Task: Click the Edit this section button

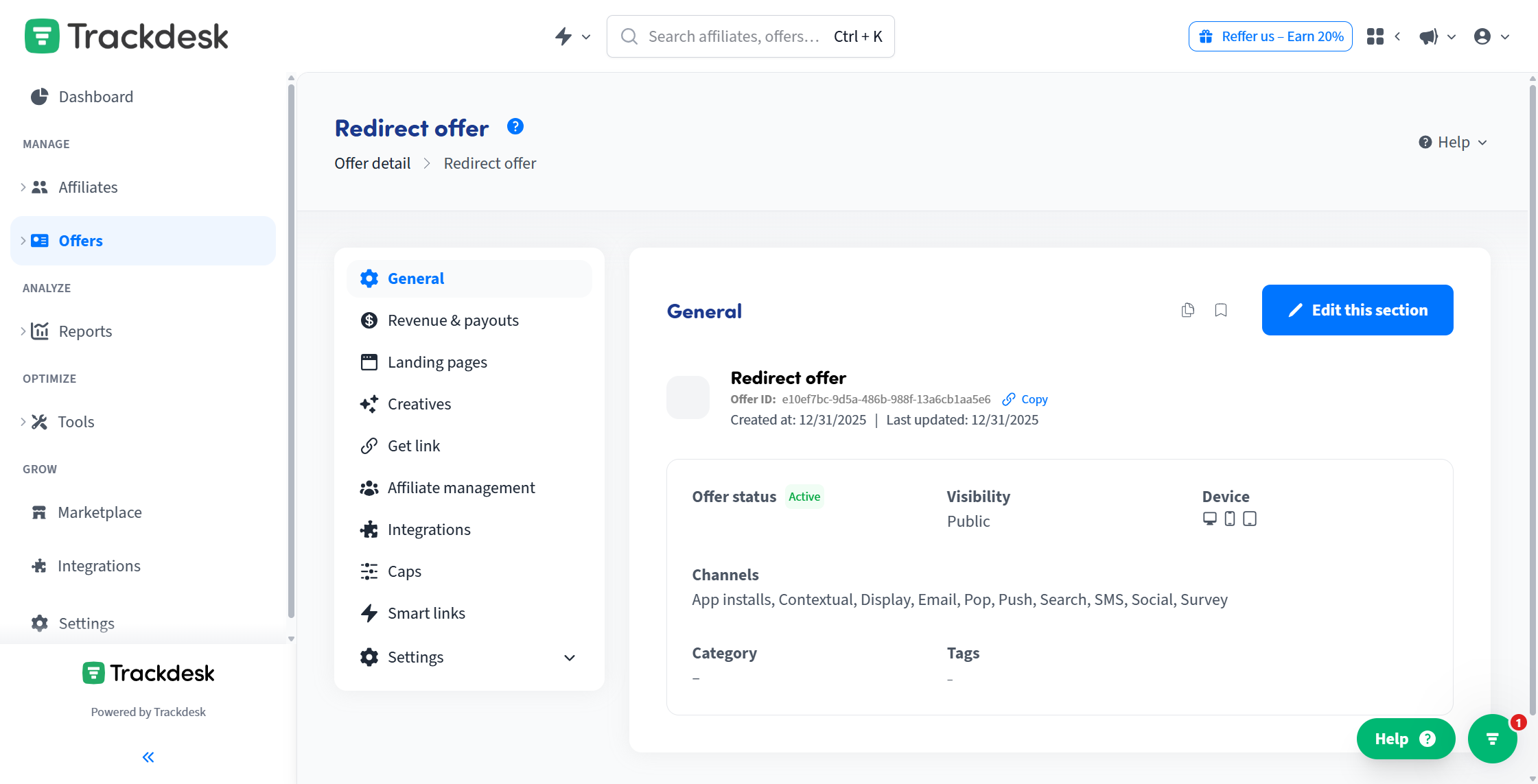Action: [x=1357, y=310]
